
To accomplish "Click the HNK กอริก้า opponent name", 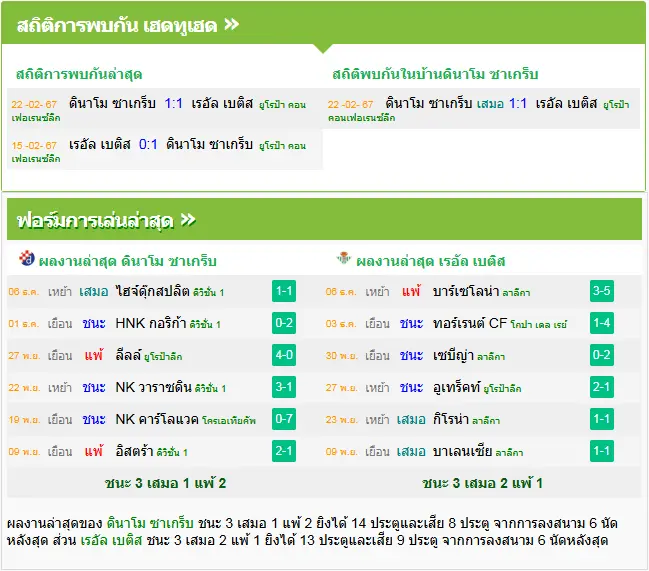I will tap(151, 323).
